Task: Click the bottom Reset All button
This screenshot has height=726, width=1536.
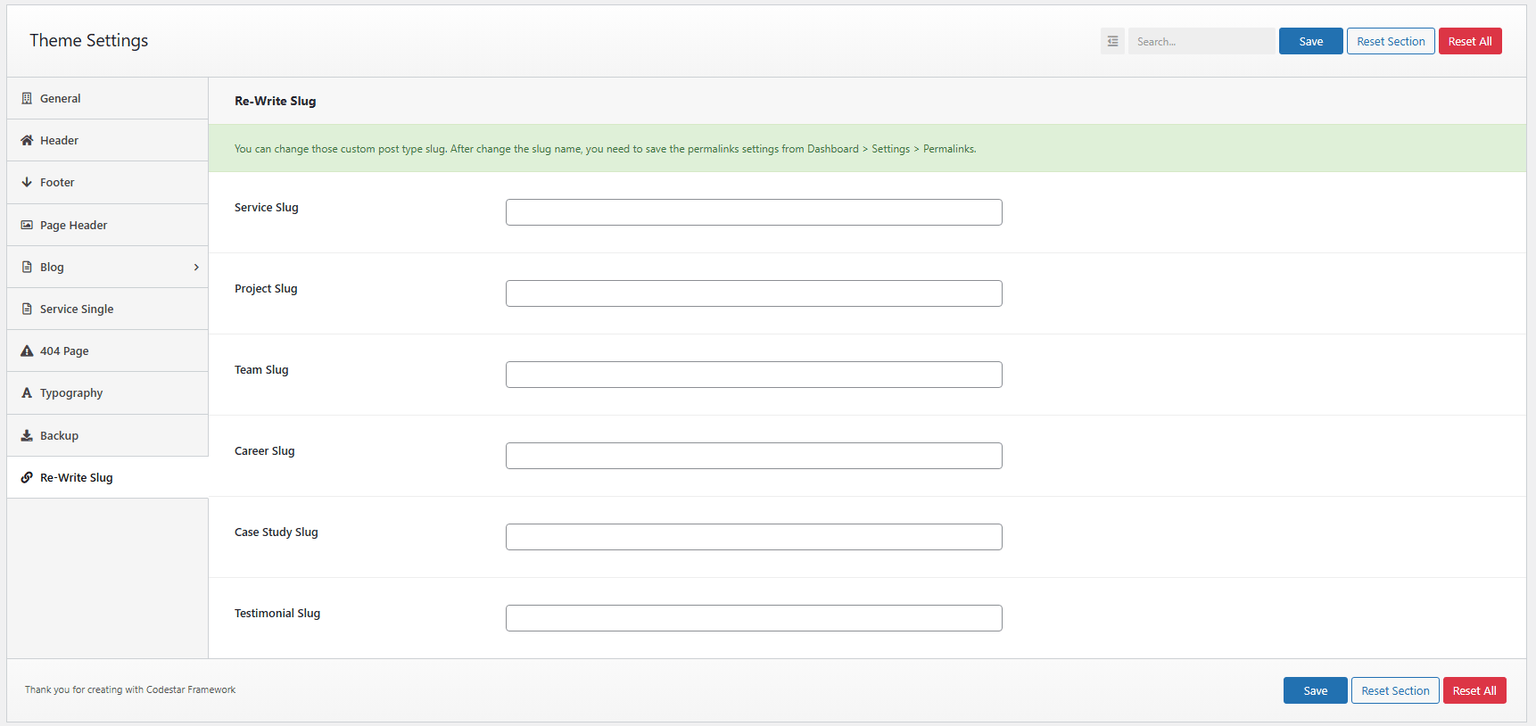Action: pos(1474,691)
